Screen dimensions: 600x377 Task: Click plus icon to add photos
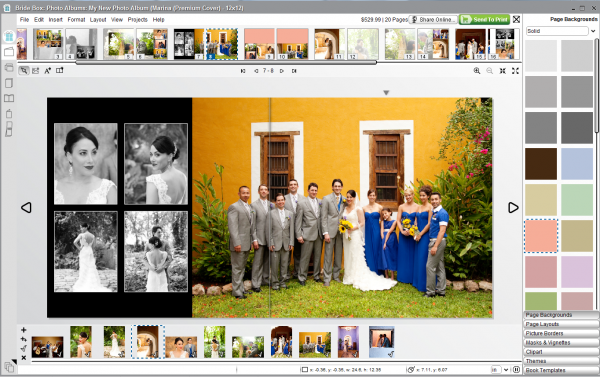click(x=23, y=330)
